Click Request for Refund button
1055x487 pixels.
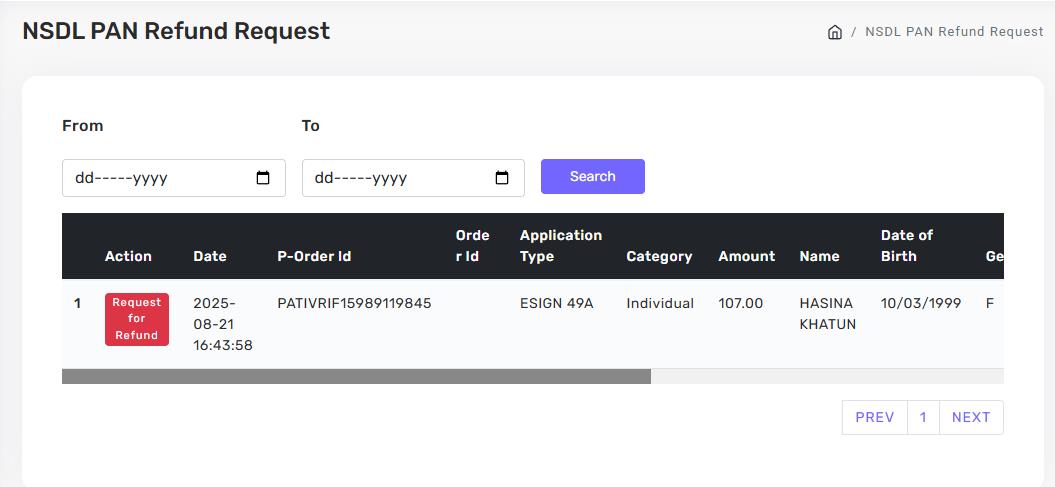click(137, 319)
